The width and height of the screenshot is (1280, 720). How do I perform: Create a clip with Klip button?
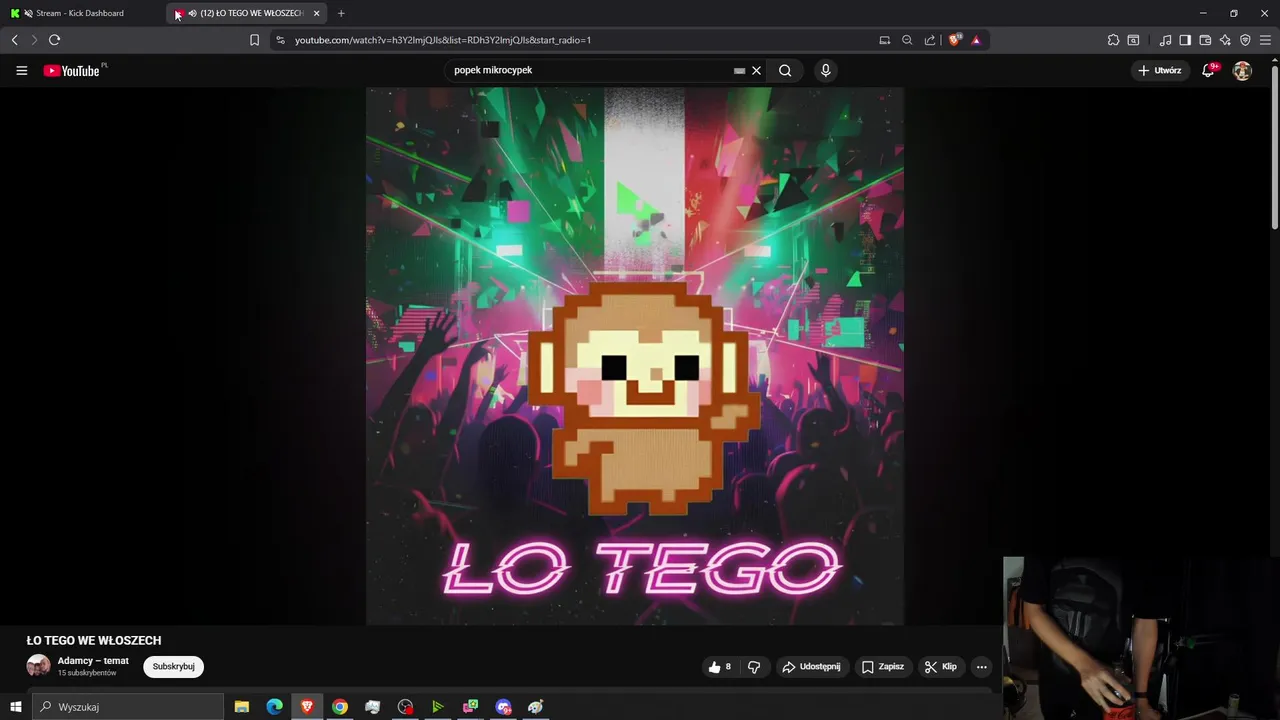tap(941, 667)
